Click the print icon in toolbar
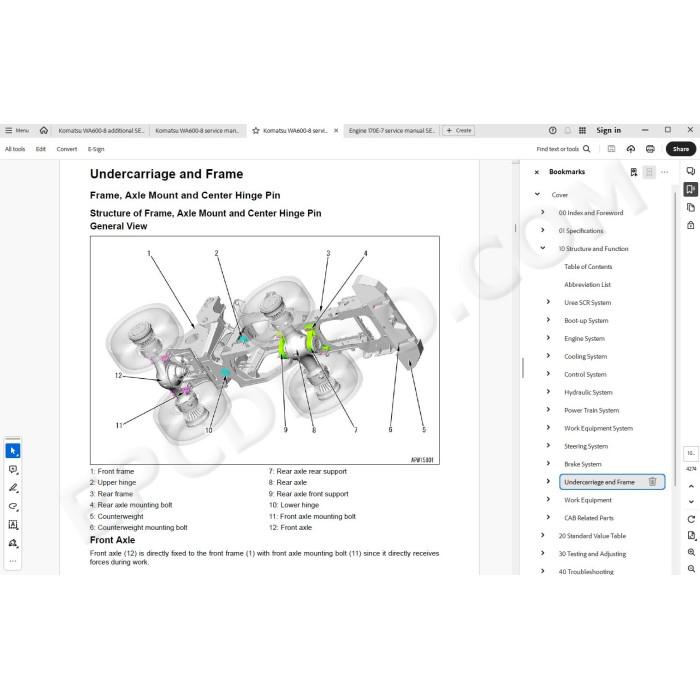700x700 pixels. coord(650,149)
